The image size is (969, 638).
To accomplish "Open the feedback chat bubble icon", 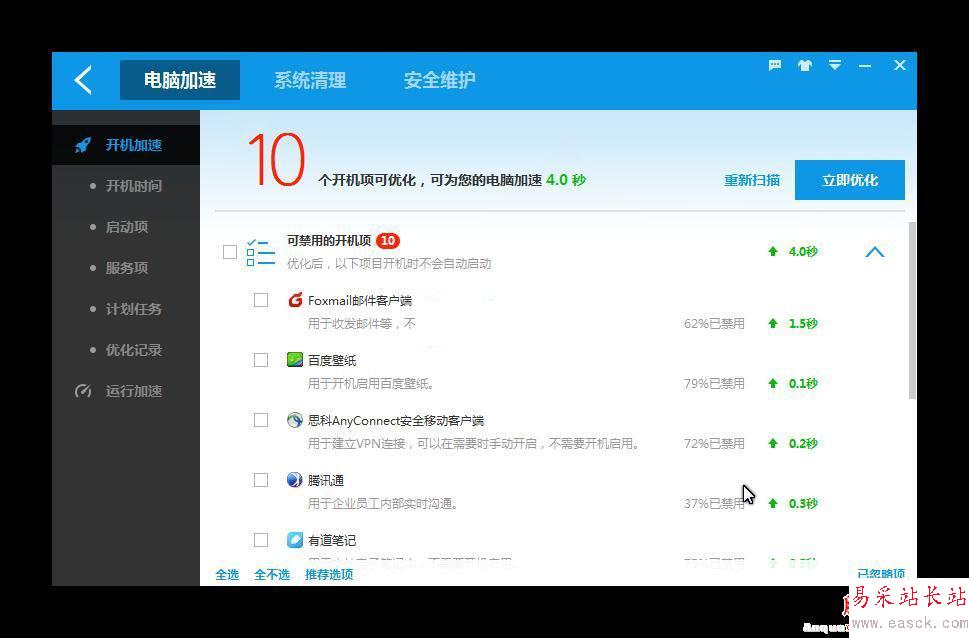I will tap(775, 65).
